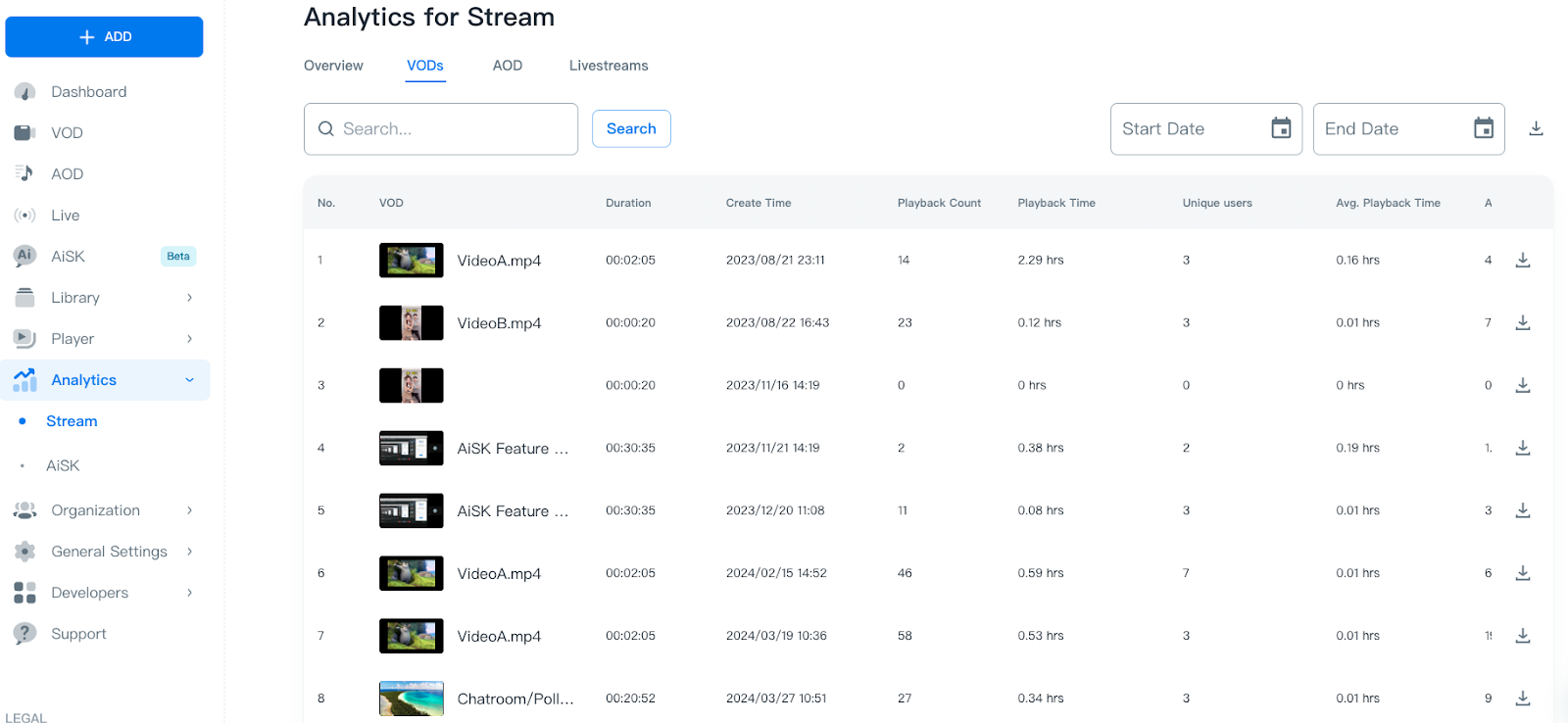Viewport: 1568px width, 723px height.
Task: Click the Support help icon
Action: click(25, 634)
